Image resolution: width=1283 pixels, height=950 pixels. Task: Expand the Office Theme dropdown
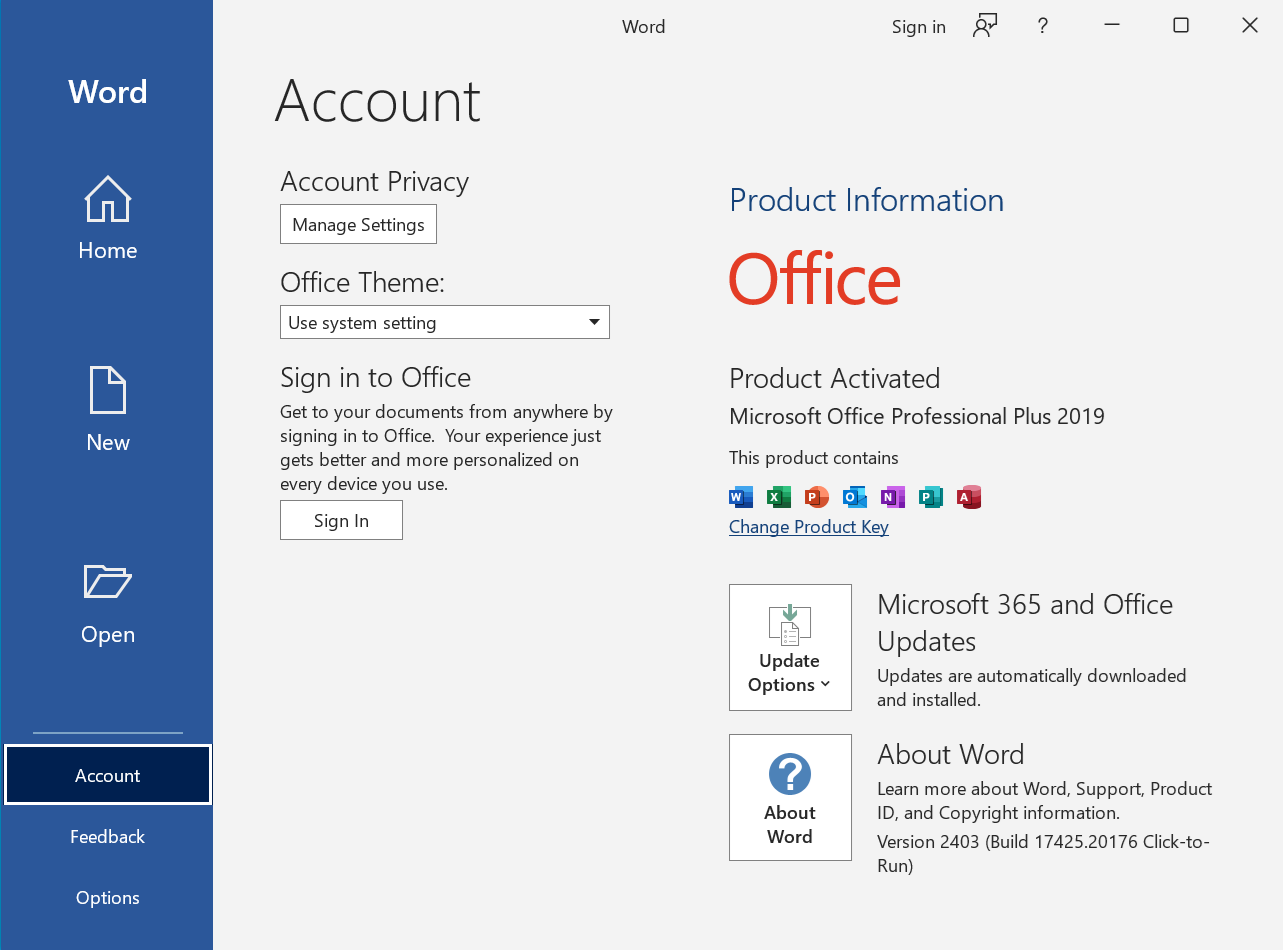click(445, 323)
